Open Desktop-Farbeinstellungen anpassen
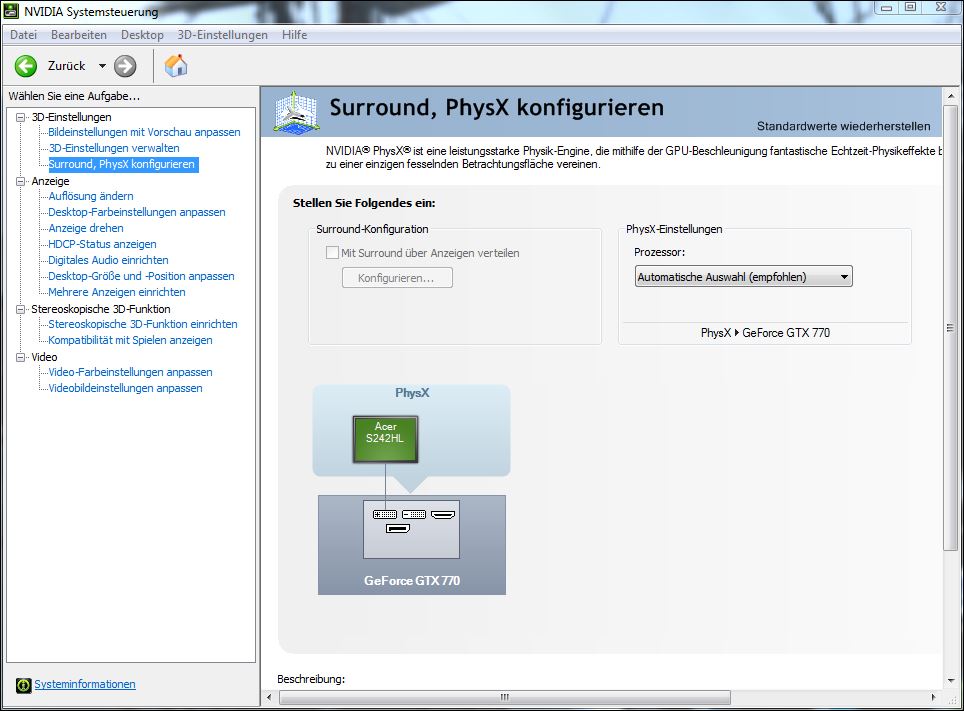 [x=137, y=212]
